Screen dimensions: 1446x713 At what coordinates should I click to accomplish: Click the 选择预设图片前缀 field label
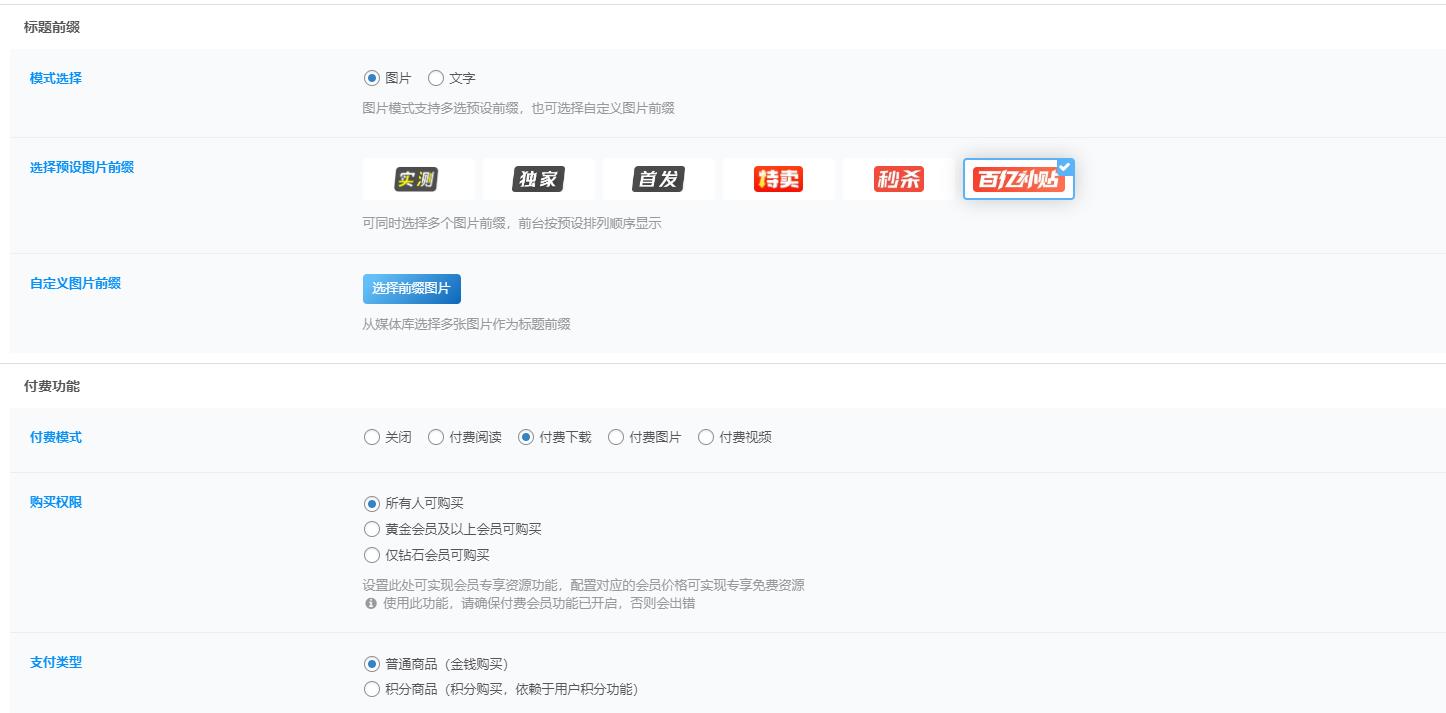(82, 167)
